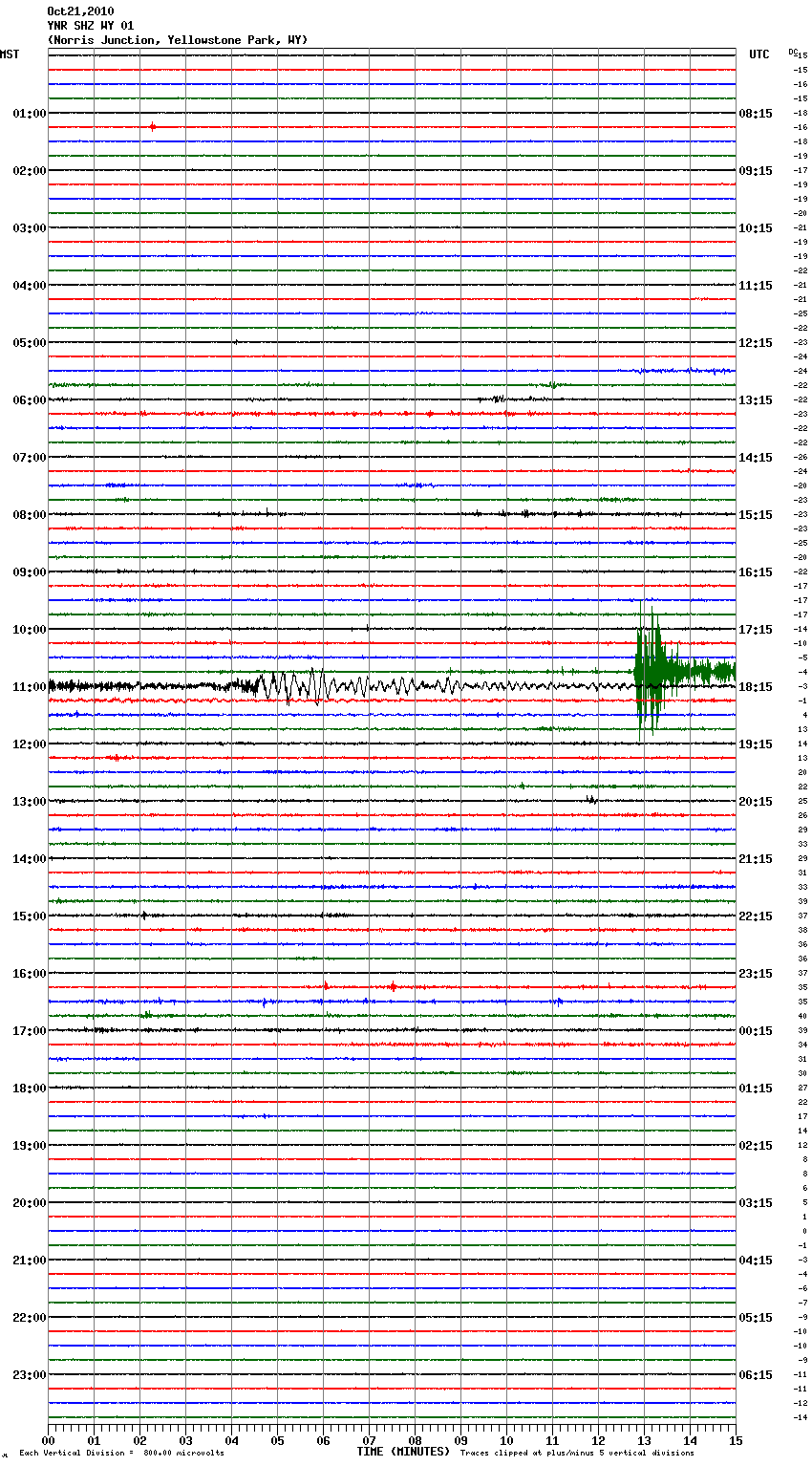This screenshot has height=1466, width=812.
Task: Click the 15:15 UTC time label
Action: click(x=756, y=515)
